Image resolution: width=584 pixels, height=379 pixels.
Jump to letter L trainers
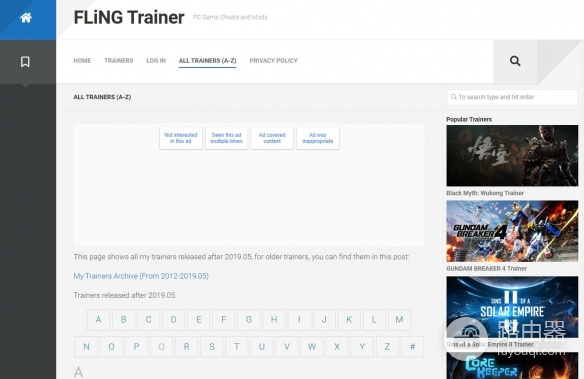374,319
